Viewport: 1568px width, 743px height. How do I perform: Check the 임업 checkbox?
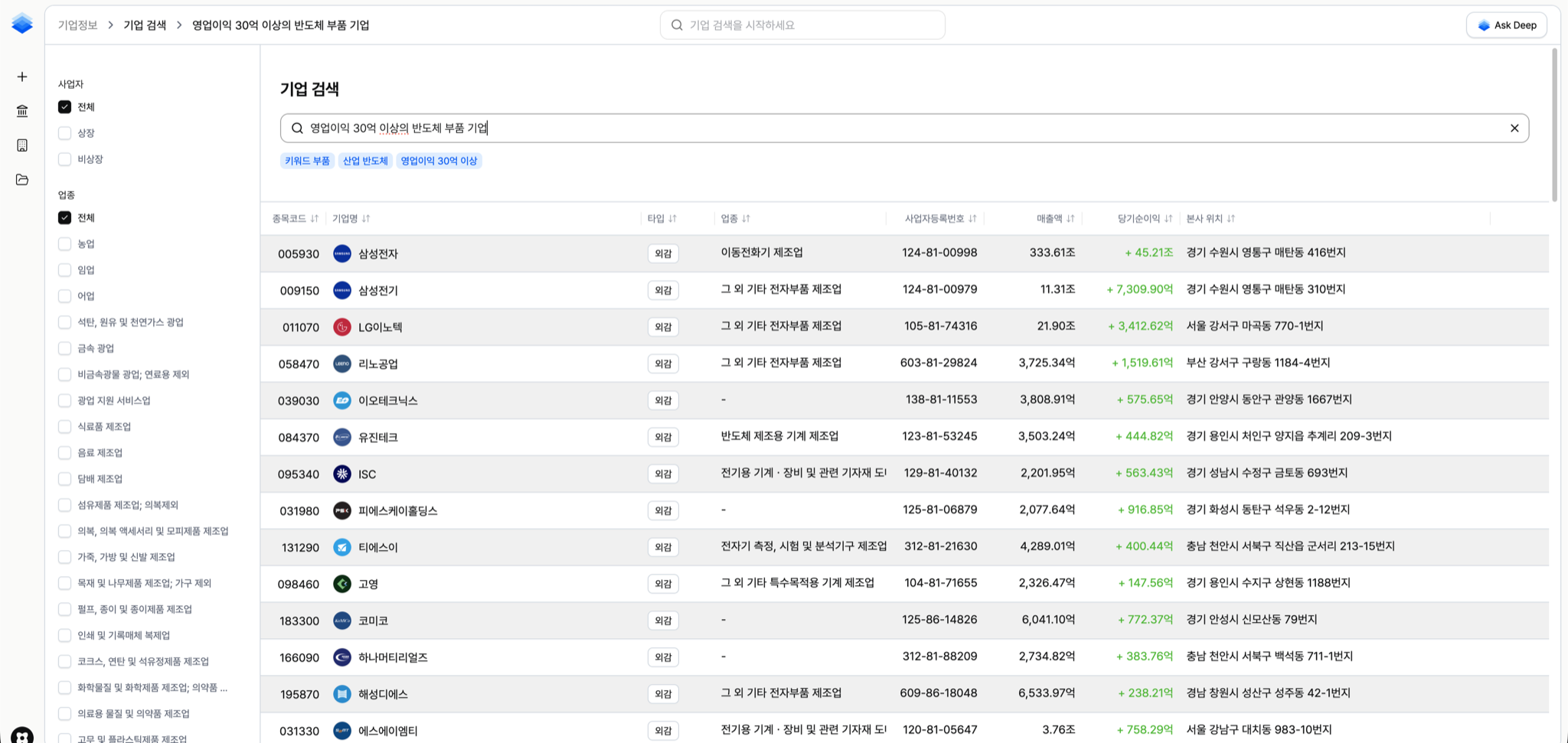point(65,270)
